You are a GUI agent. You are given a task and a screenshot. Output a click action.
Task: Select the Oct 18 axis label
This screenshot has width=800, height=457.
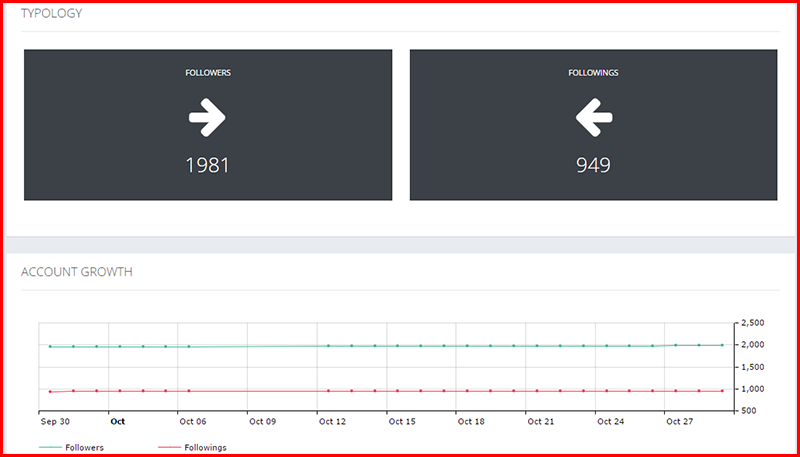coord(471,422)
